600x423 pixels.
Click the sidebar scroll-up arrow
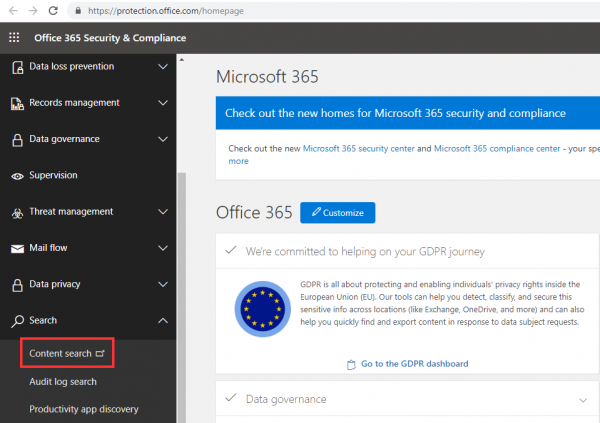coord(182,60)
